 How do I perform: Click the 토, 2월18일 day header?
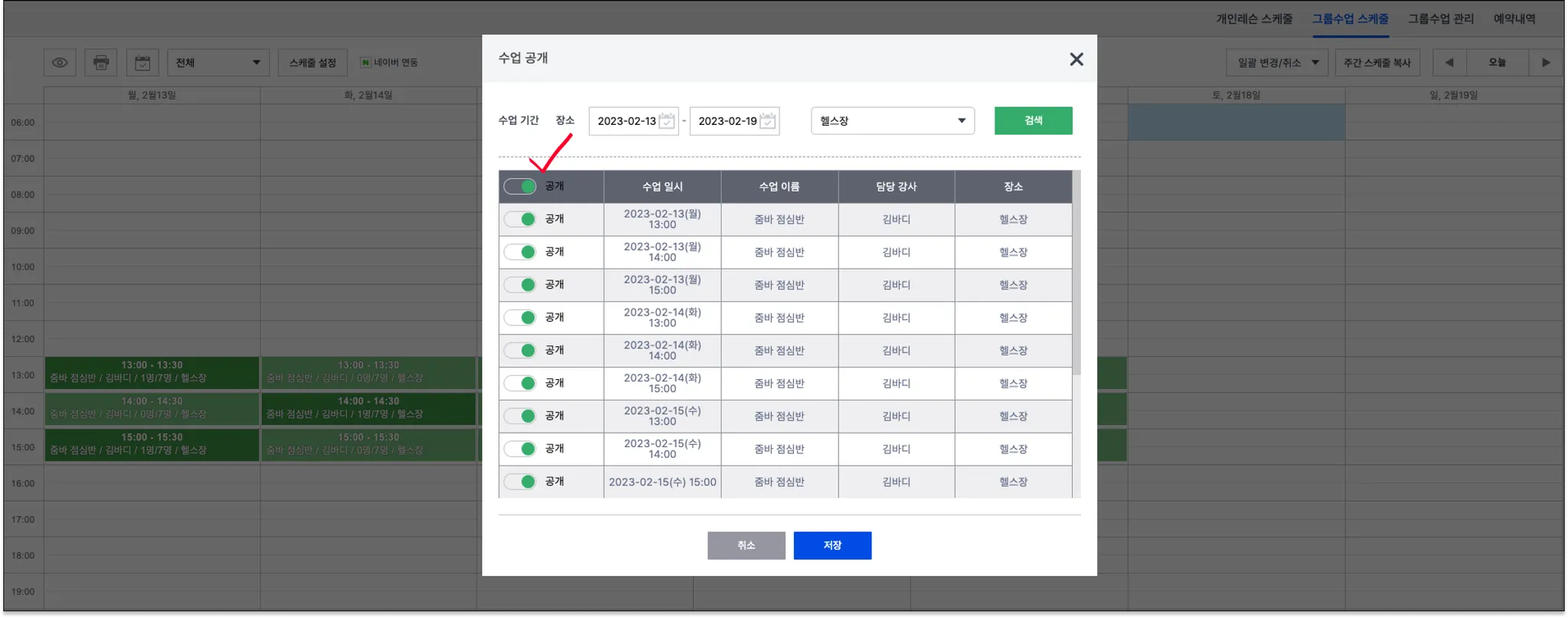1236,95
